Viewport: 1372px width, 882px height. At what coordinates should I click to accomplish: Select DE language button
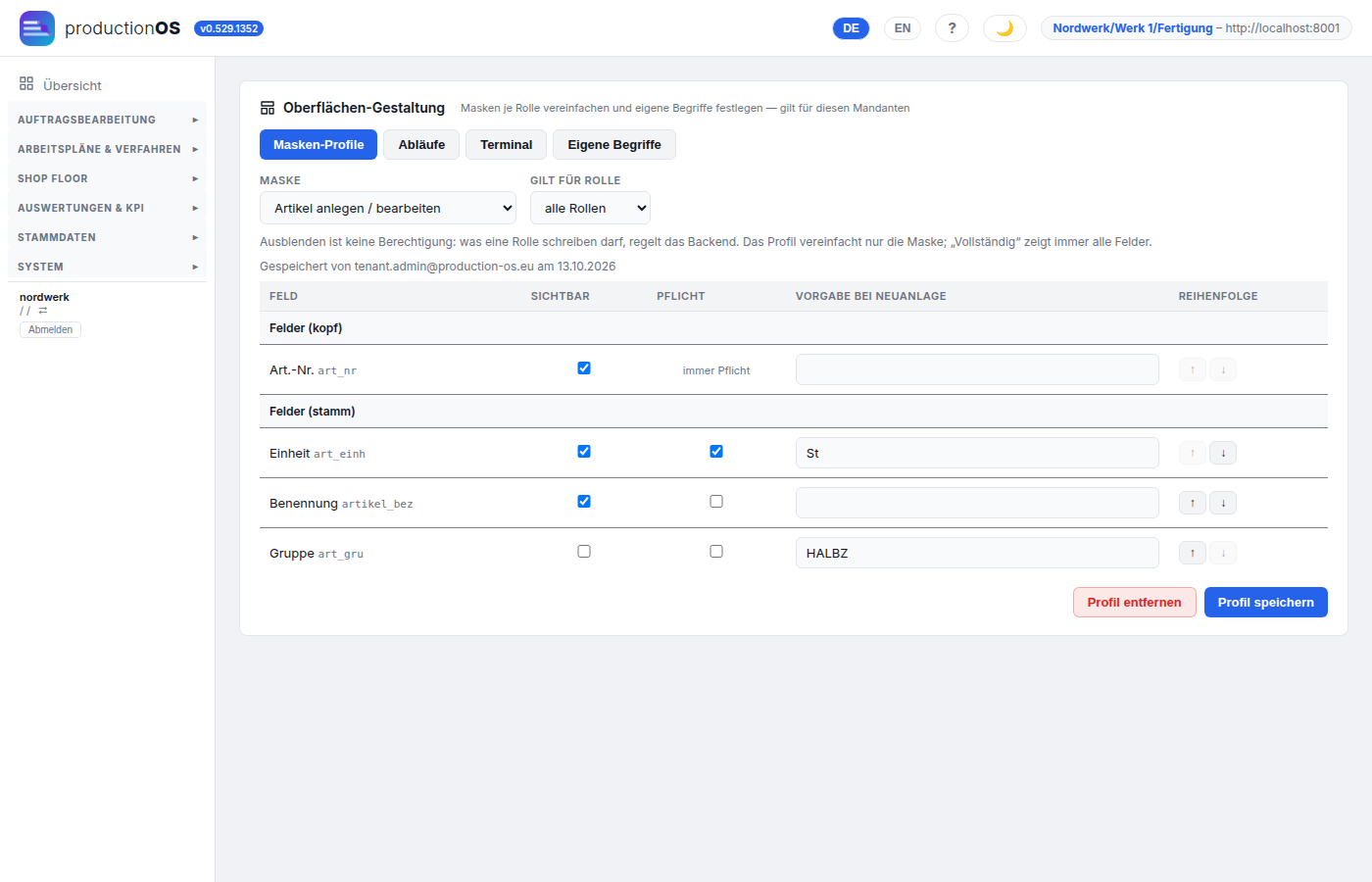(x=851, y=28)
